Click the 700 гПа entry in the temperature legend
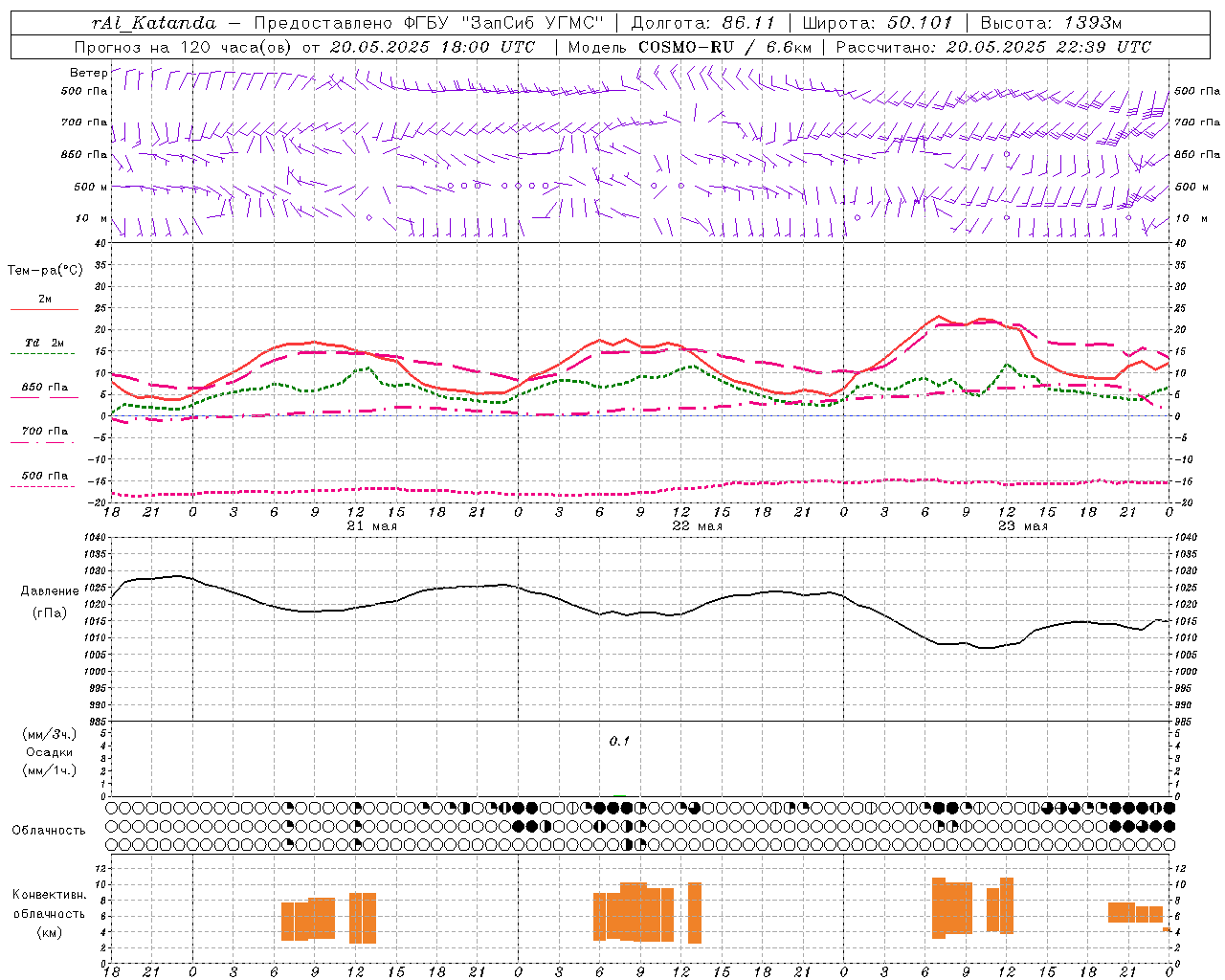 pos(44,431)
